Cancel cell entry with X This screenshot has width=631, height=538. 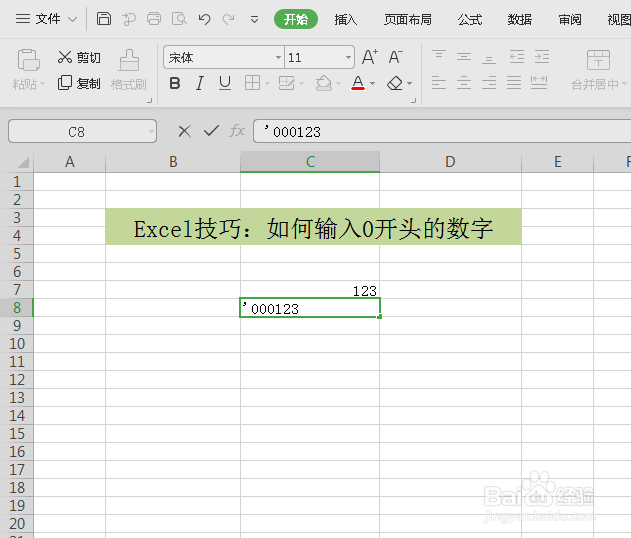point(185,131)
